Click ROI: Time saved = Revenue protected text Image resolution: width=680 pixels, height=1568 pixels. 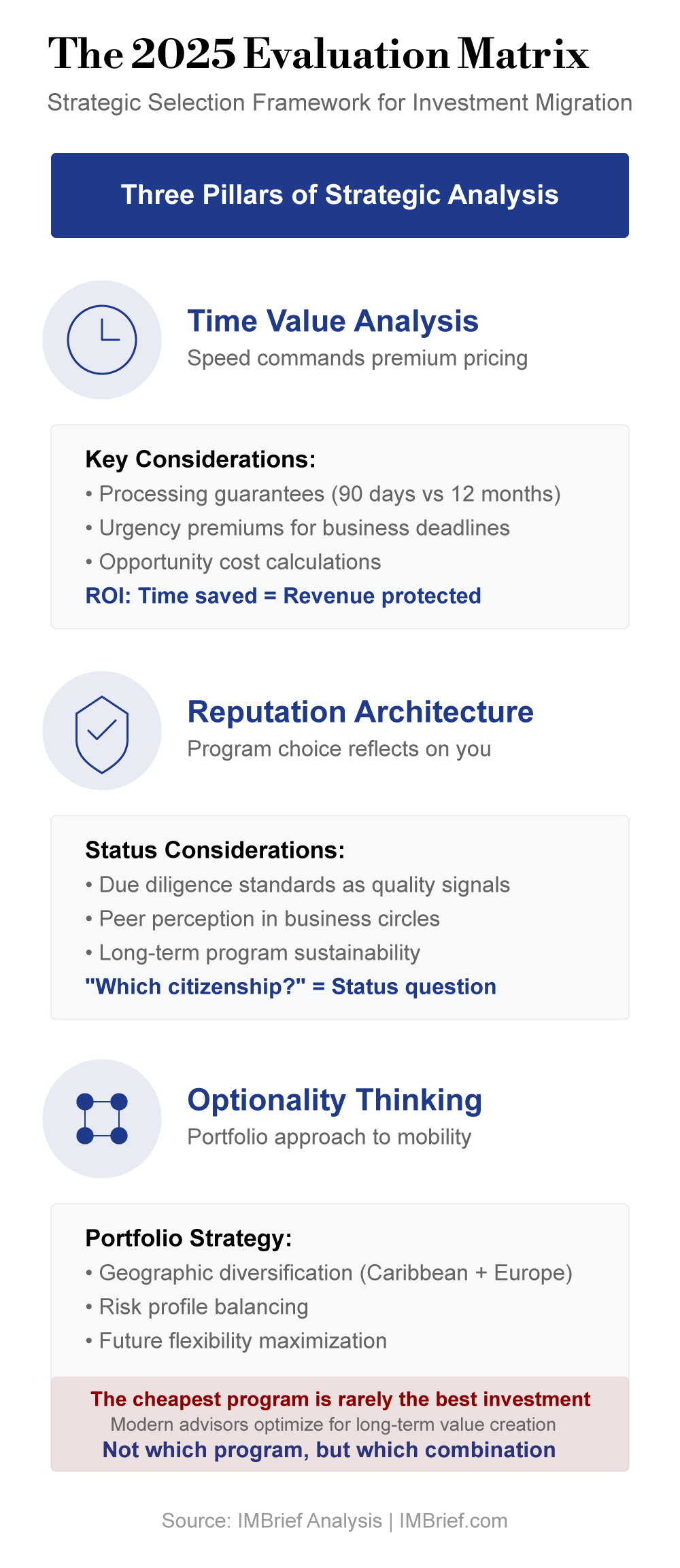pos(283,596)
